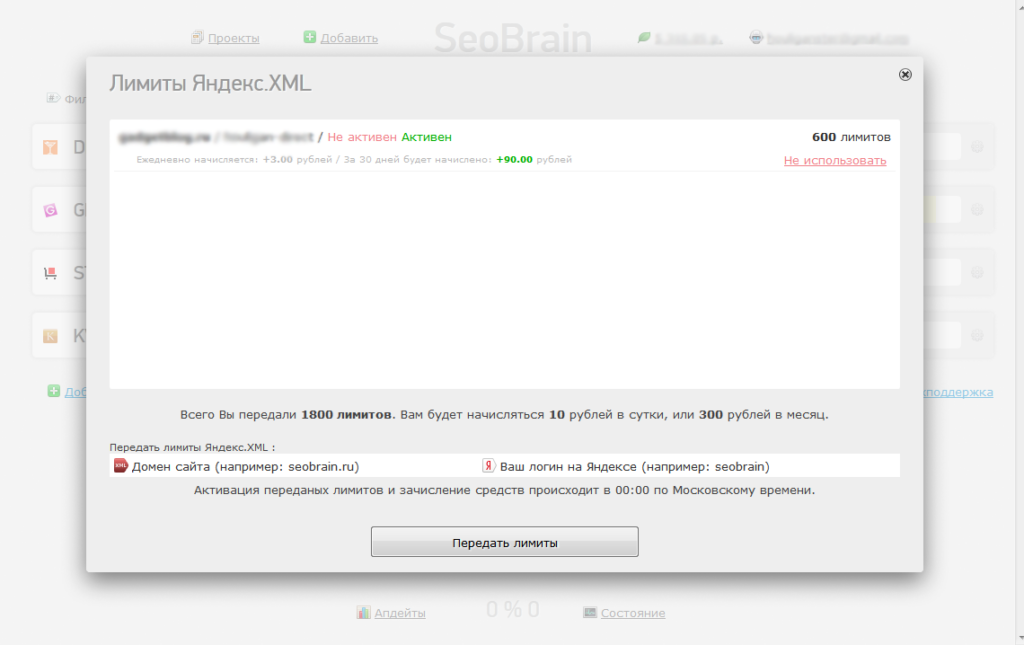Click the "Лимиты Яндекс.XML" dialog title
The image size is (1024, 645).
(210, 84)
